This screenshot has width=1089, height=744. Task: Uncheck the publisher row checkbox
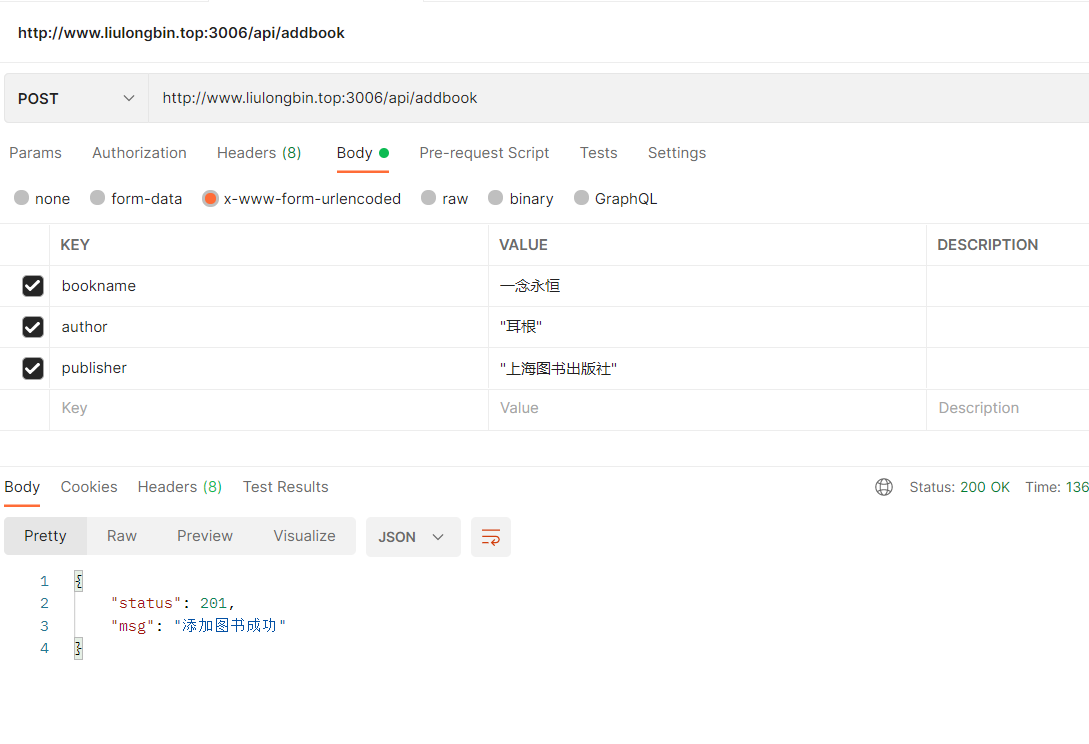coord(33,368)
